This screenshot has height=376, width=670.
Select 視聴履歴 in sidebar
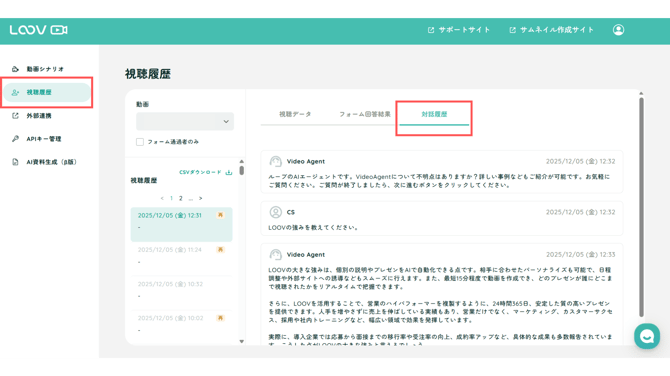point(47,92)
